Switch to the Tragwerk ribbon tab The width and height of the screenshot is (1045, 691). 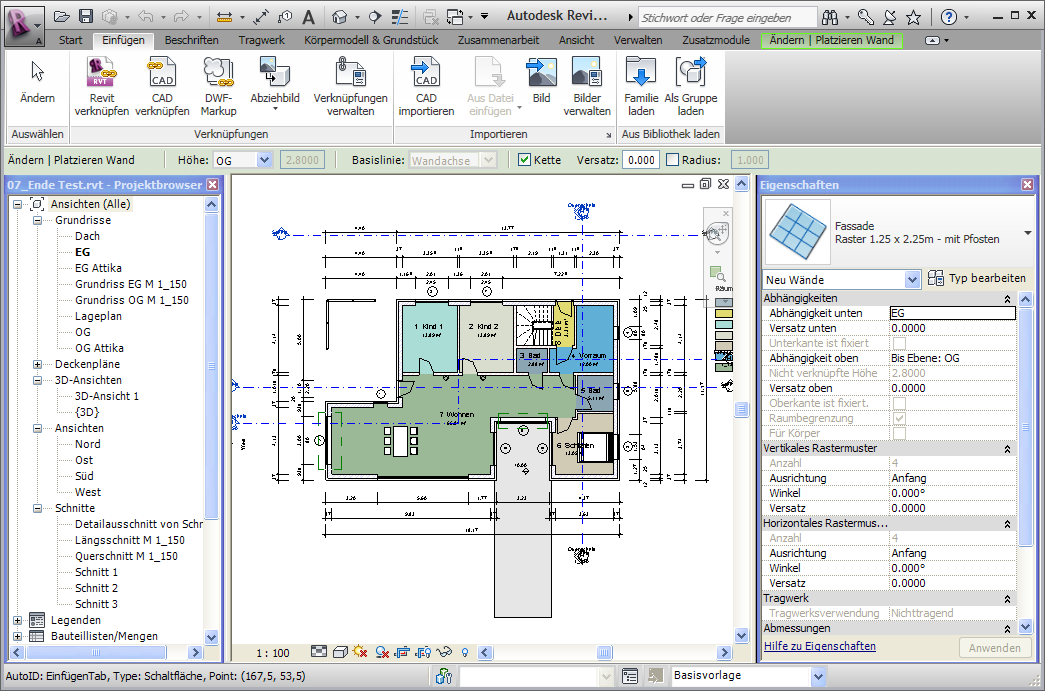tap(260, 40)
